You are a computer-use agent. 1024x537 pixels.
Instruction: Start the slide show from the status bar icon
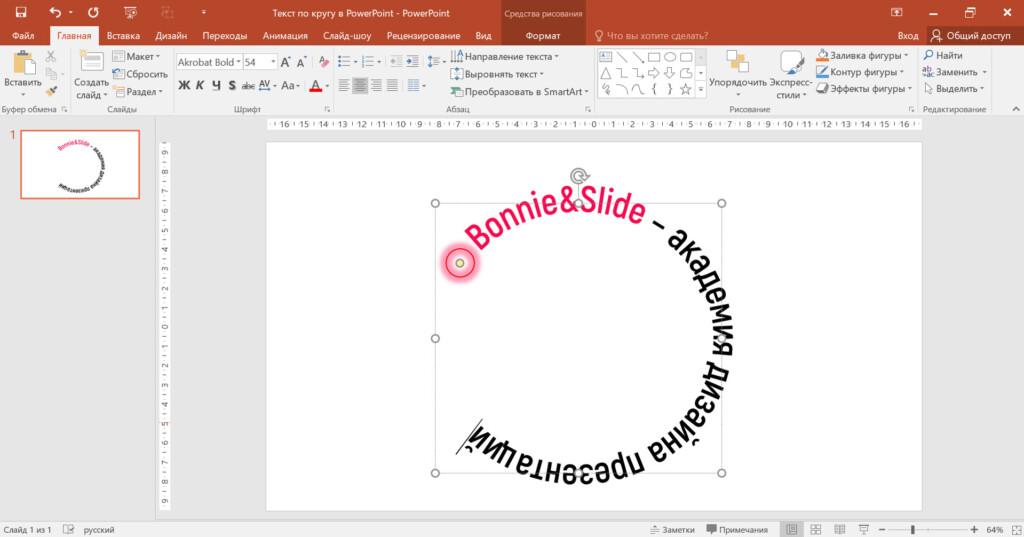[864, 529]
